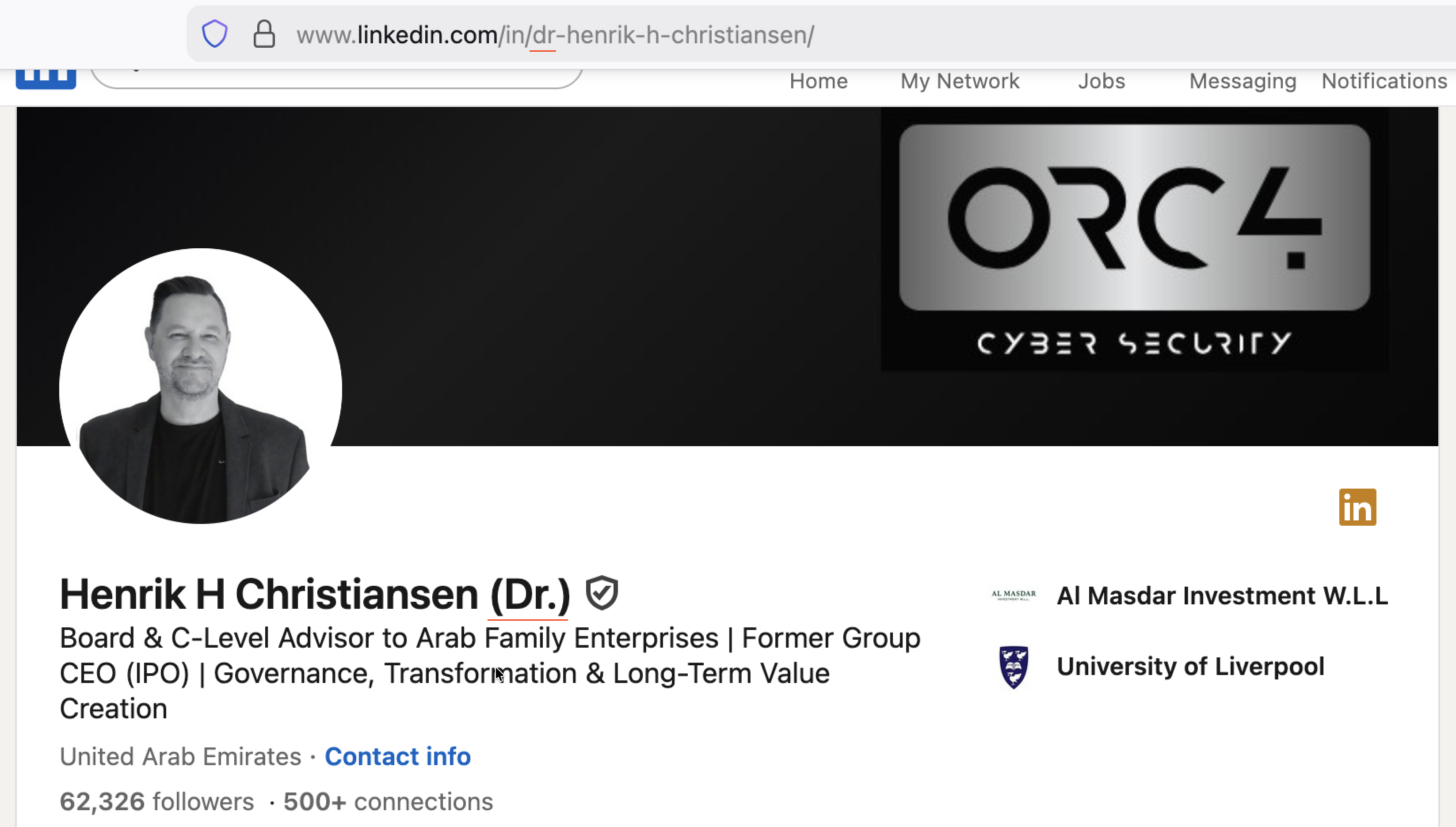Open Notifications in the nav bar

(x=1384, y=81)
